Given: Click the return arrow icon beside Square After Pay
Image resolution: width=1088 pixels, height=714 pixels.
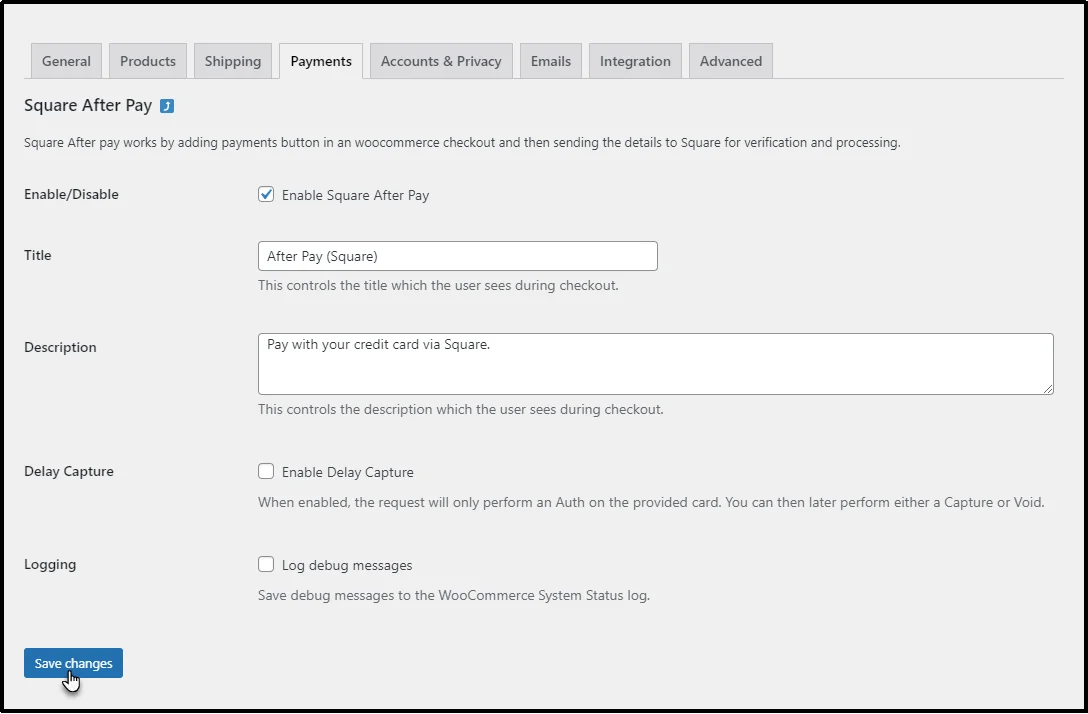Looking at the screenshot, I should [167, 105].
